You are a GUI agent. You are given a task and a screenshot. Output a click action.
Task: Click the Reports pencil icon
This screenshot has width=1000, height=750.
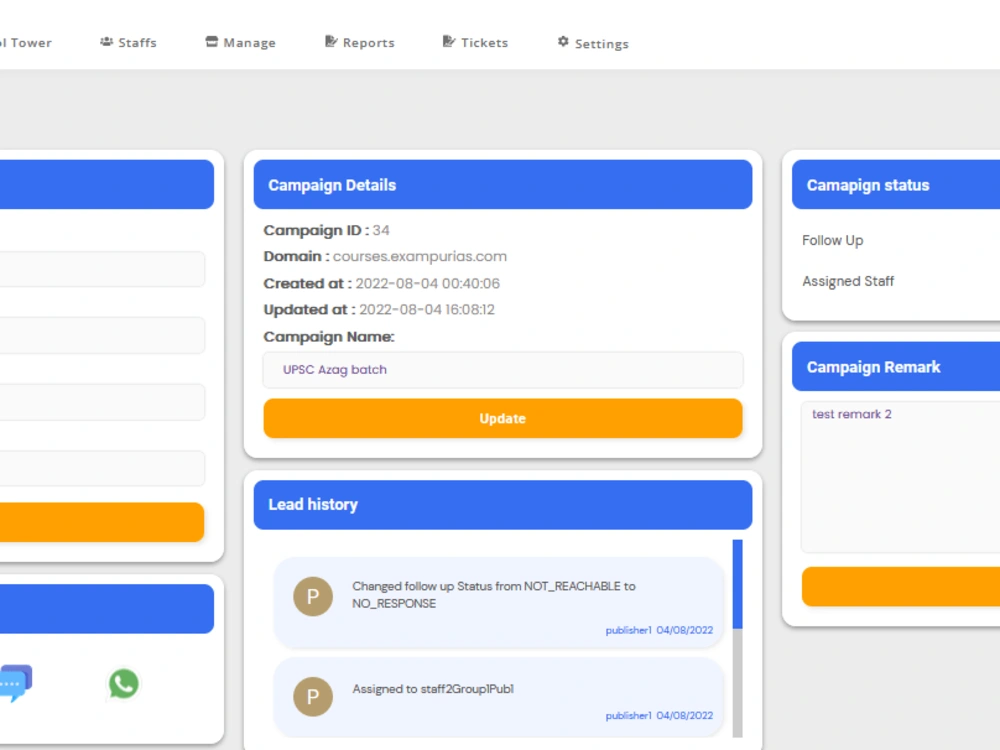pyautogui.click(x=331, y=41)
